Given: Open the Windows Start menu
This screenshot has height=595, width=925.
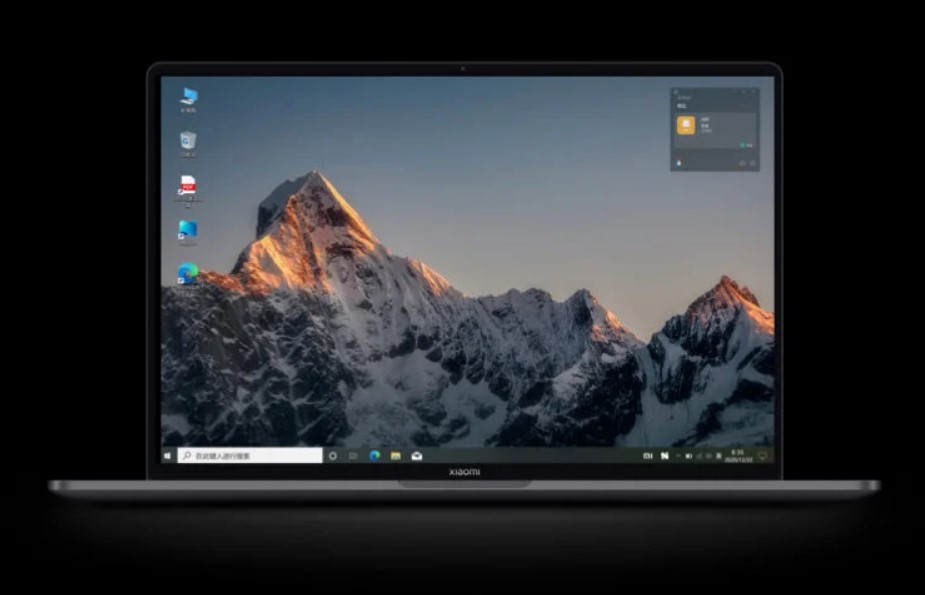Looking at the screenshot, I should 168,456.
